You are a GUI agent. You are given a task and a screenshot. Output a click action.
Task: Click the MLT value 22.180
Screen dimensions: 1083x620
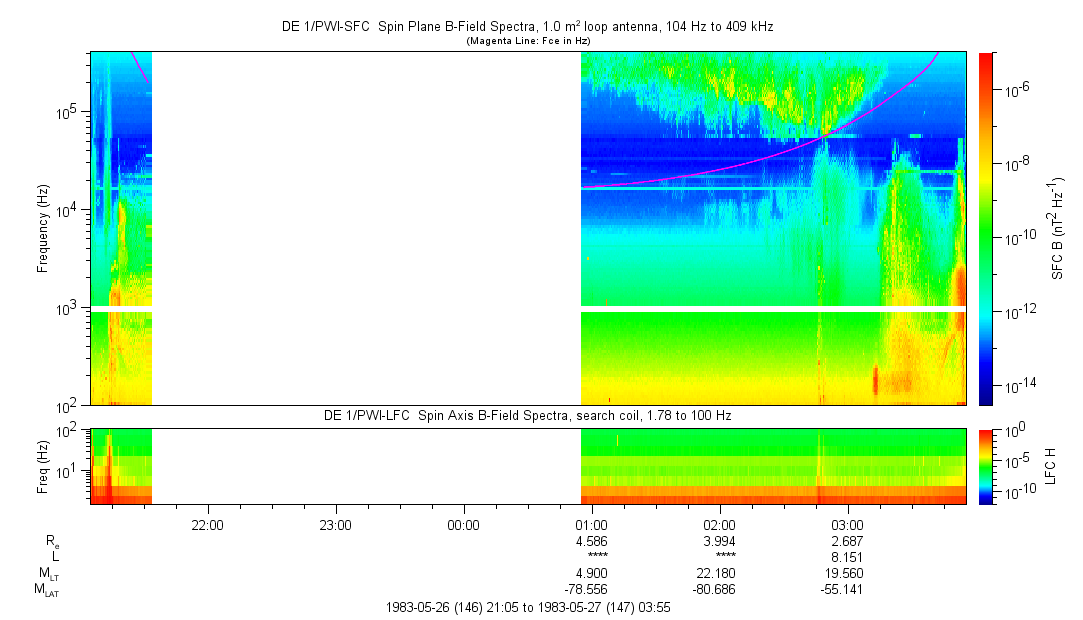coord(719,573)
